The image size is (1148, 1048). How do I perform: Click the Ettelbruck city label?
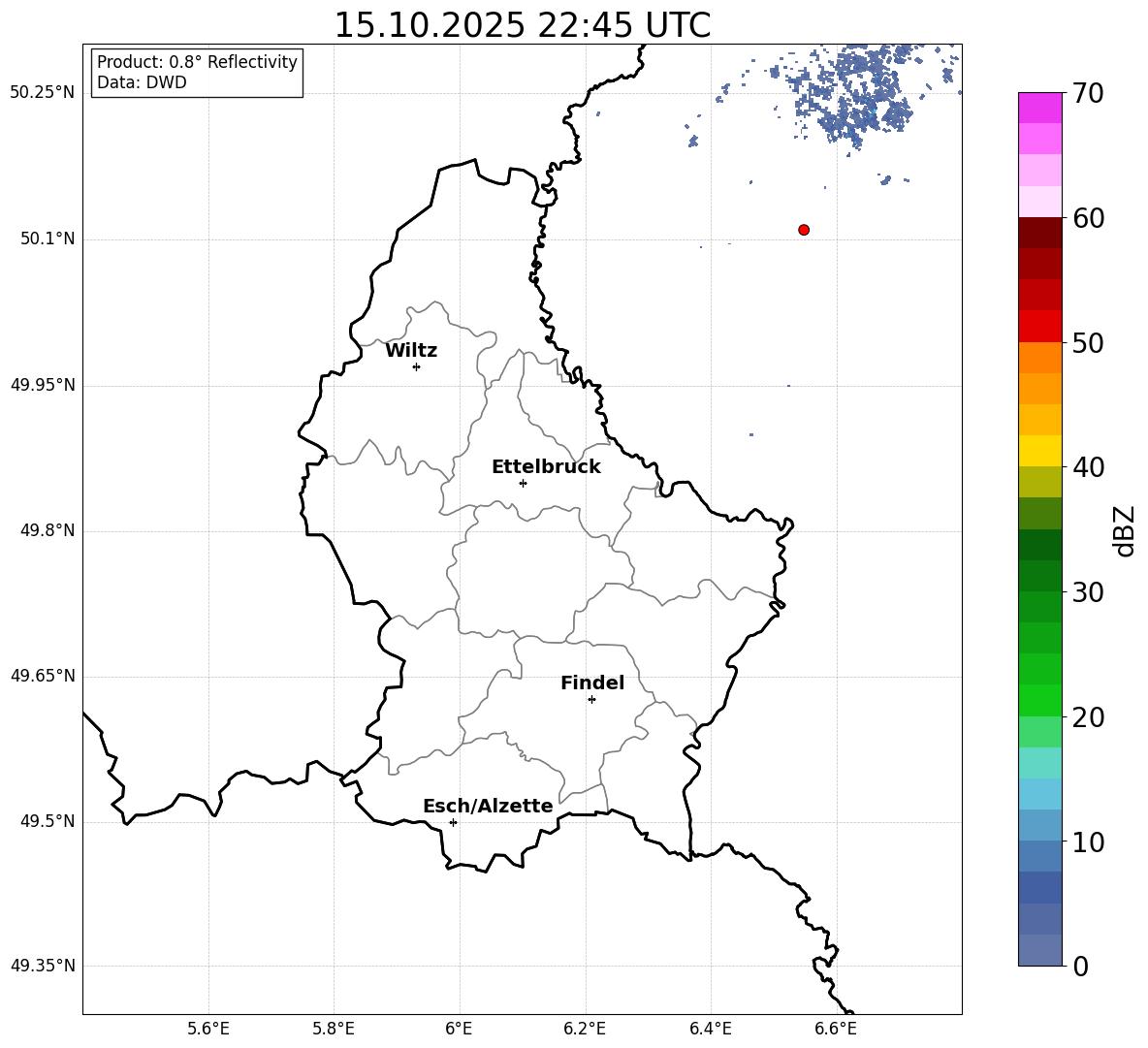pos(546,467)
